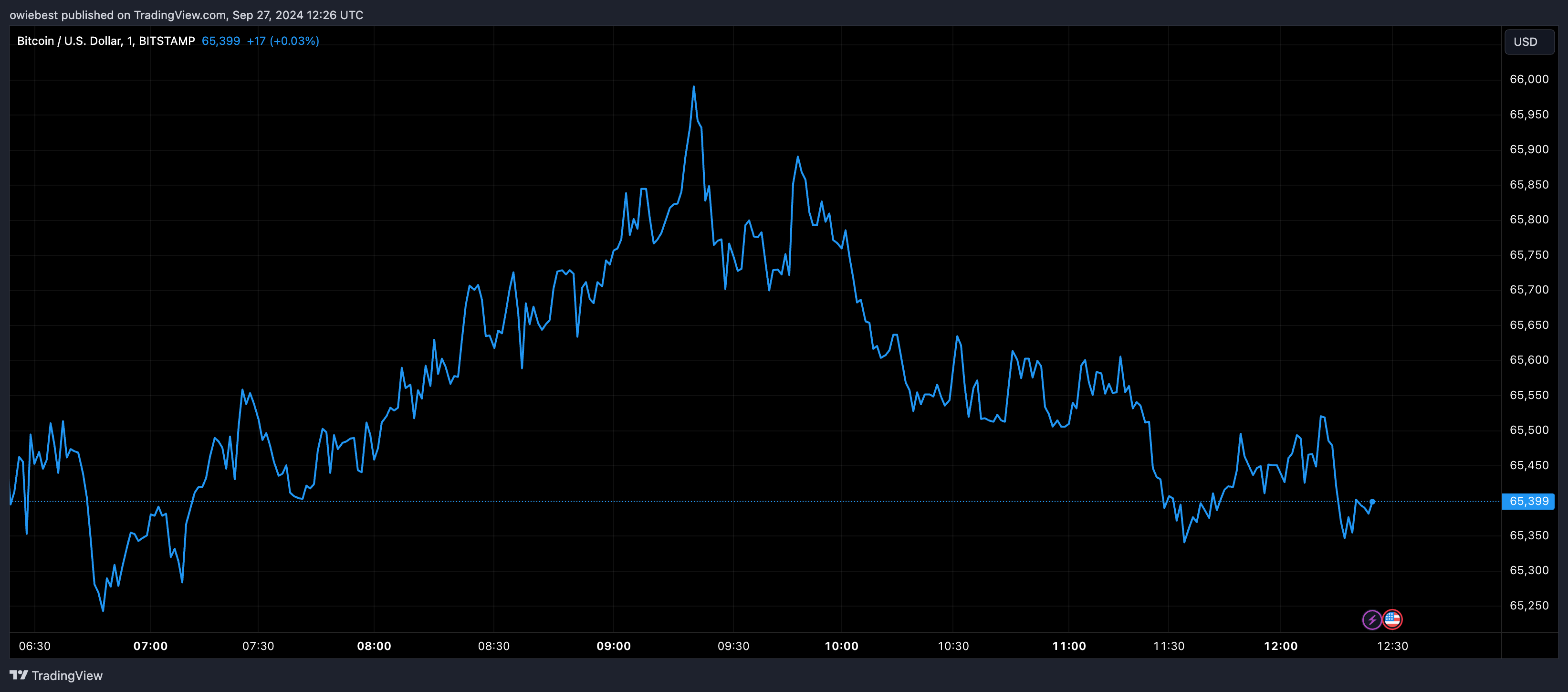Click the 09:00 time axis label
This screenshot has width=1568, height=692.
[614, 646]
